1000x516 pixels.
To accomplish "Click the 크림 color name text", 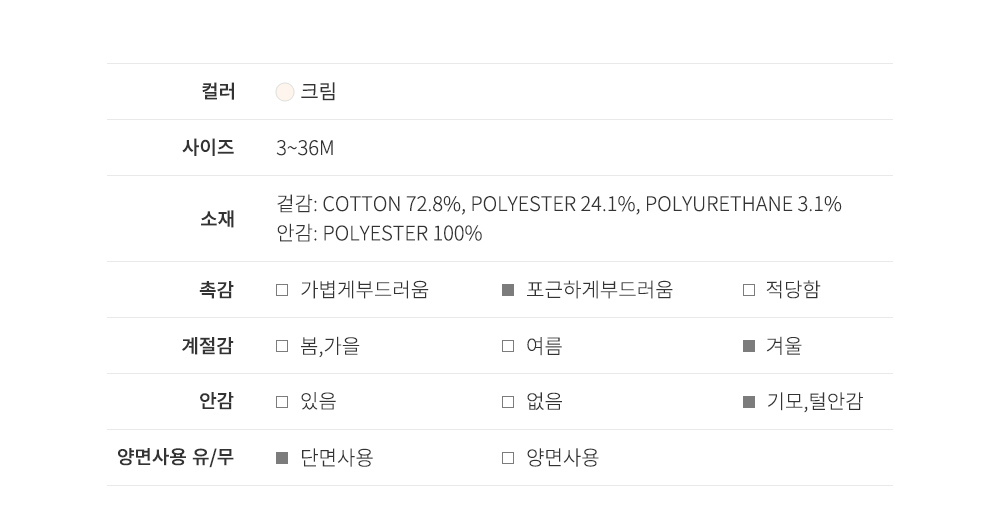I will tap(319, 92).
